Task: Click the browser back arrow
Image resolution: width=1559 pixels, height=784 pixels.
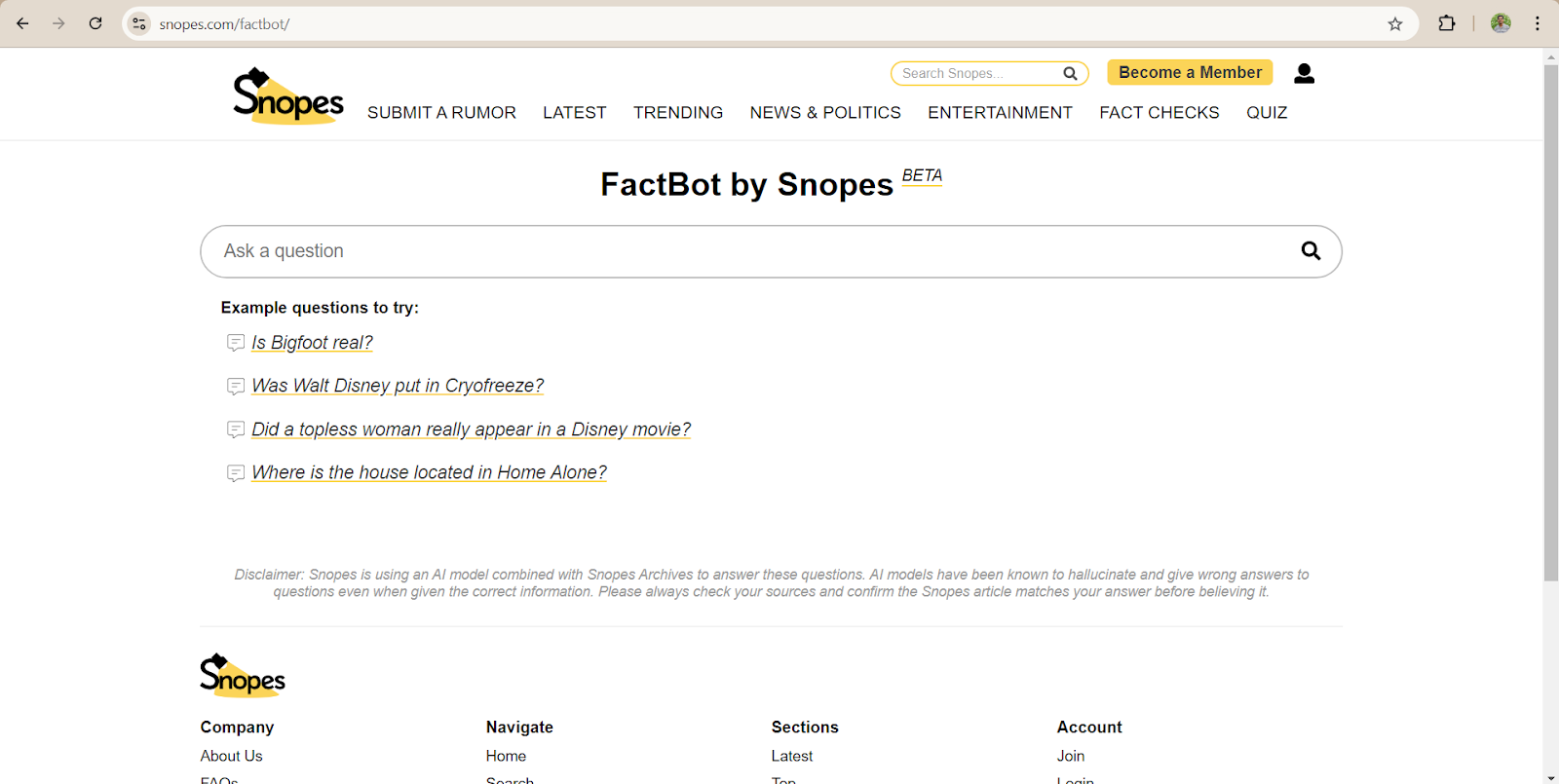Action: [22, 23]
